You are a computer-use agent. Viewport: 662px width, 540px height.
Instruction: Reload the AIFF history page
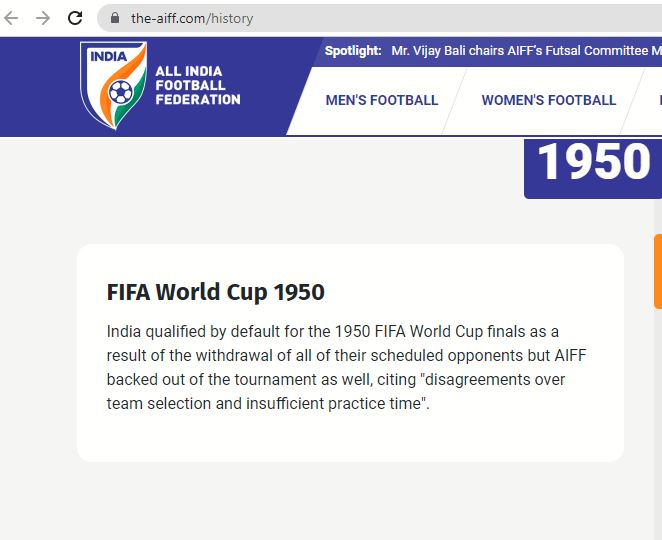pyautogui.click(x=75, y=18)
